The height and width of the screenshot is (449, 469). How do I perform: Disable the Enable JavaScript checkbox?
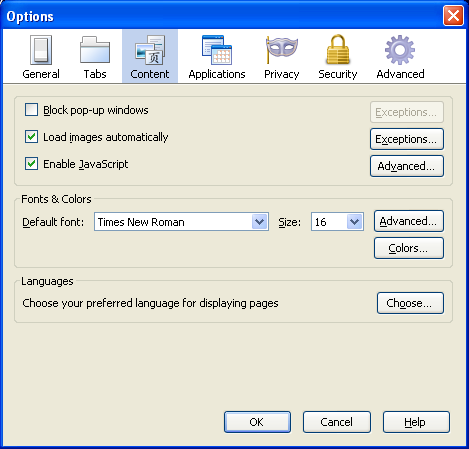(x=31, y=164)
